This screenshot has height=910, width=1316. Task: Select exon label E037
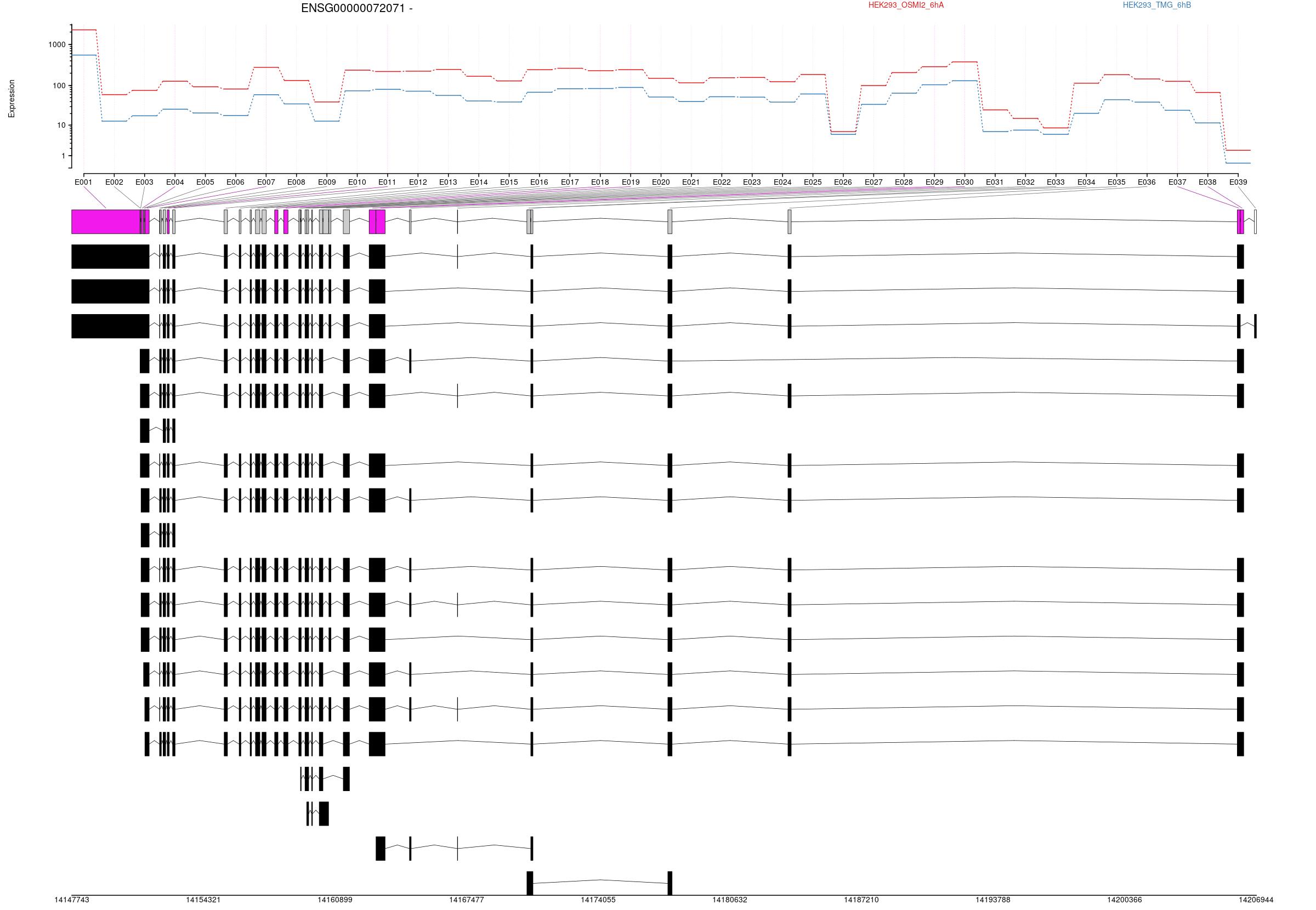pos(1177,183)
